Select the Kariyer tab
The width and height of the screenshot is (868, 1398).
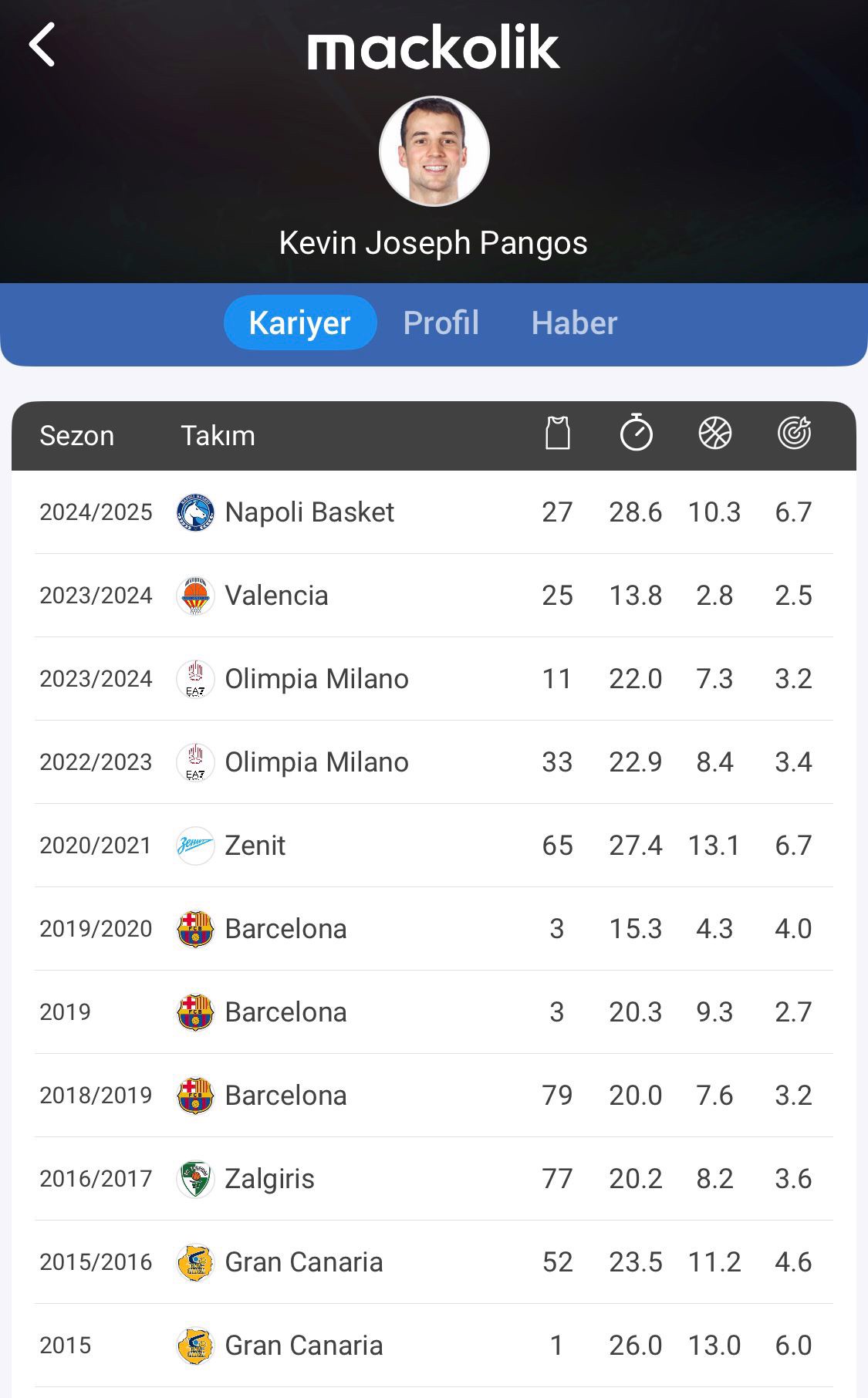pos(299,322)
